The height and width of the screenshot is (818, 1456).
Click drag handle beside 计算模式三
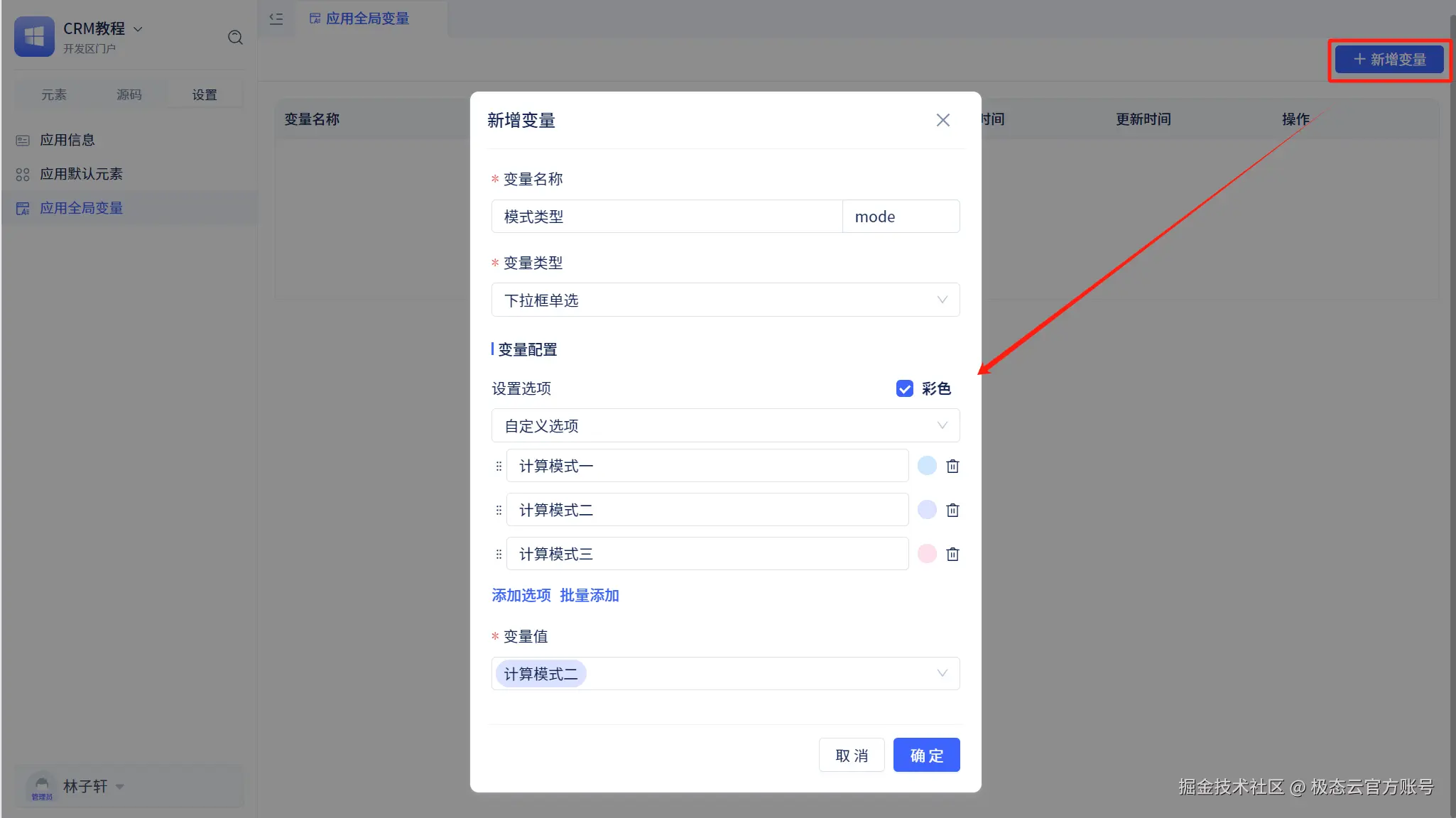[499, 554]
